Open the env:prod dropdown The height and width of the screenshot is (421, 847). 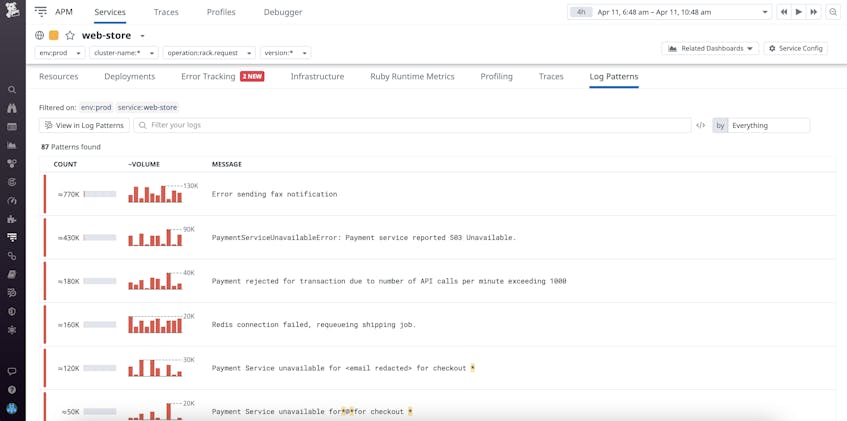[x=60, y=53]
